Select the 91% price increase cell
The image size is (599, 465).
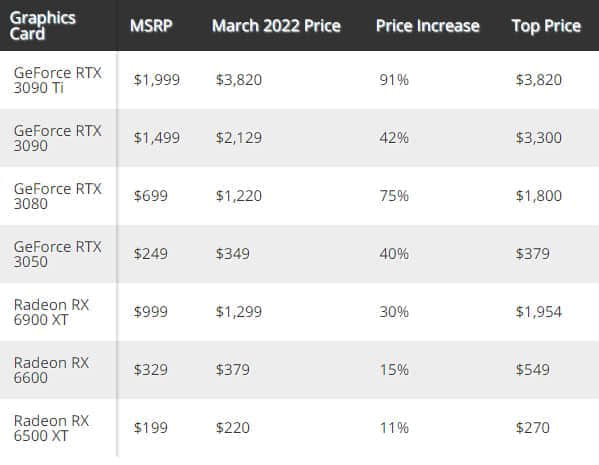(394, 80)
